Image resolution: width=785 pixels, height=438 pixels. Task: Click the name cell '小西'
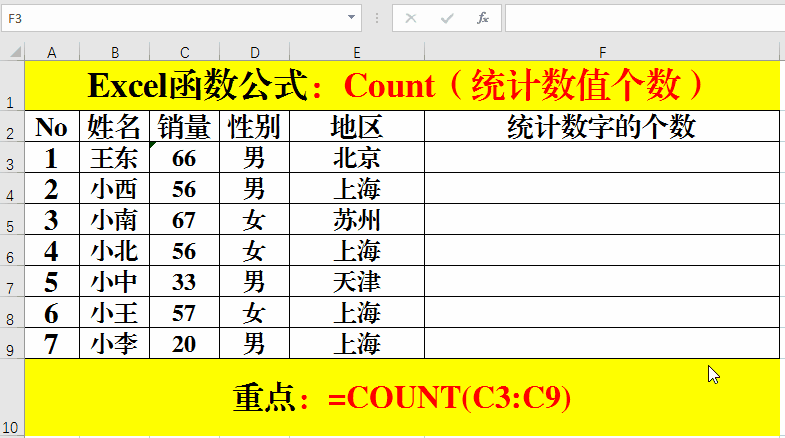(115, 188)
